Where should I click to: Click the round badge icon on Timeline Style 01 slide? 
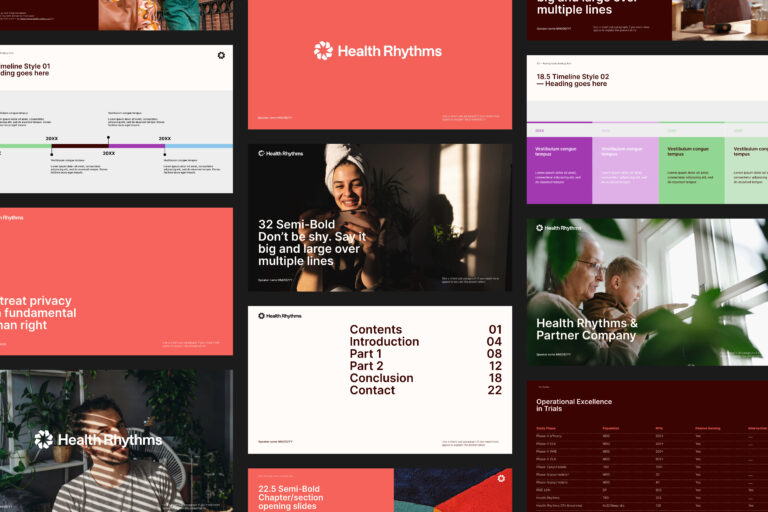pos(221,56)
